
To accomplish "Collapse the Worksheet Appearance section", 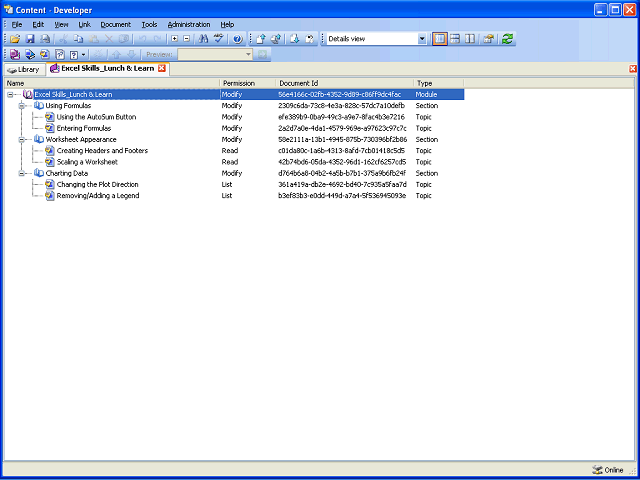I will point(21,140).
